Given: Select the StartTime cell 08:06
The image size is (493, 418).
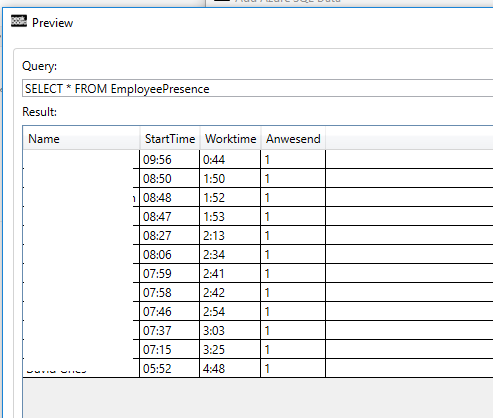Looking at the screenshot, I should click(169, 254).
